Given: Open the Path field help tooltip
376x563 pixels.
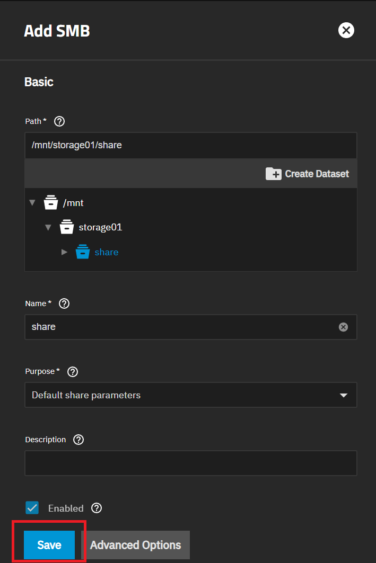Looking at the screenshot, I should coord(59,121).
